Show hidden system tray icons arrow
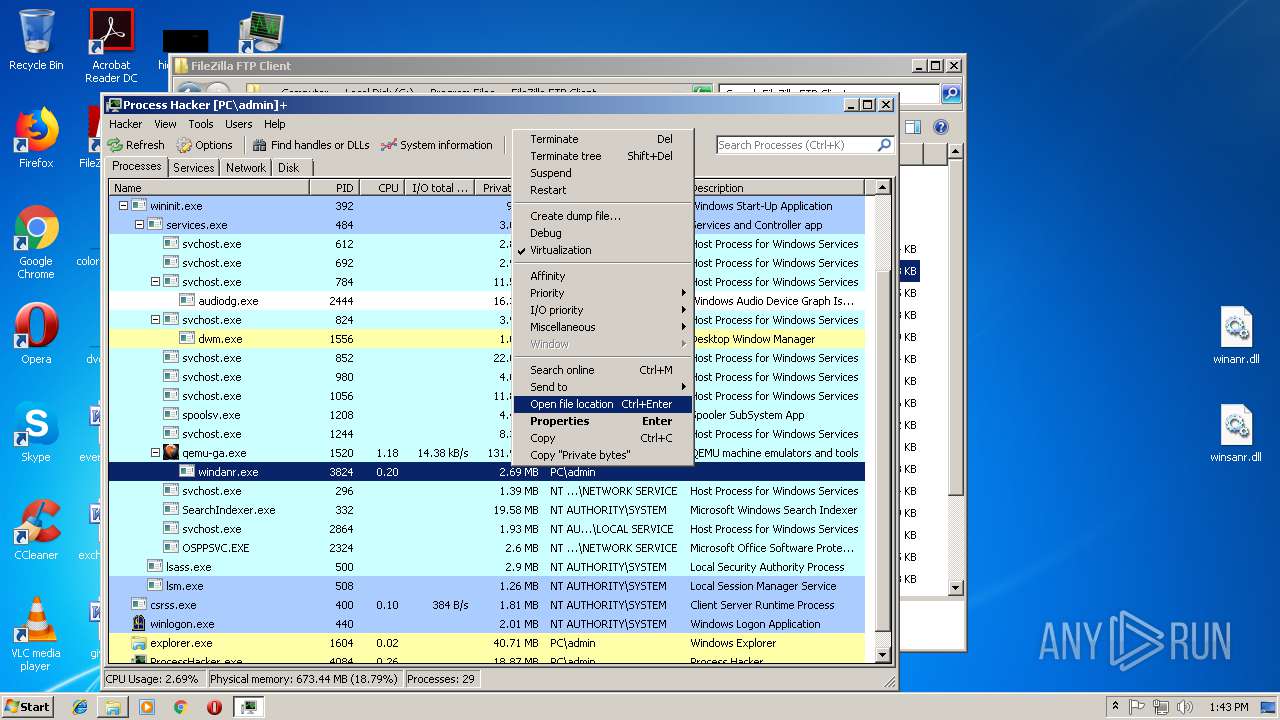 (1115, 707)
